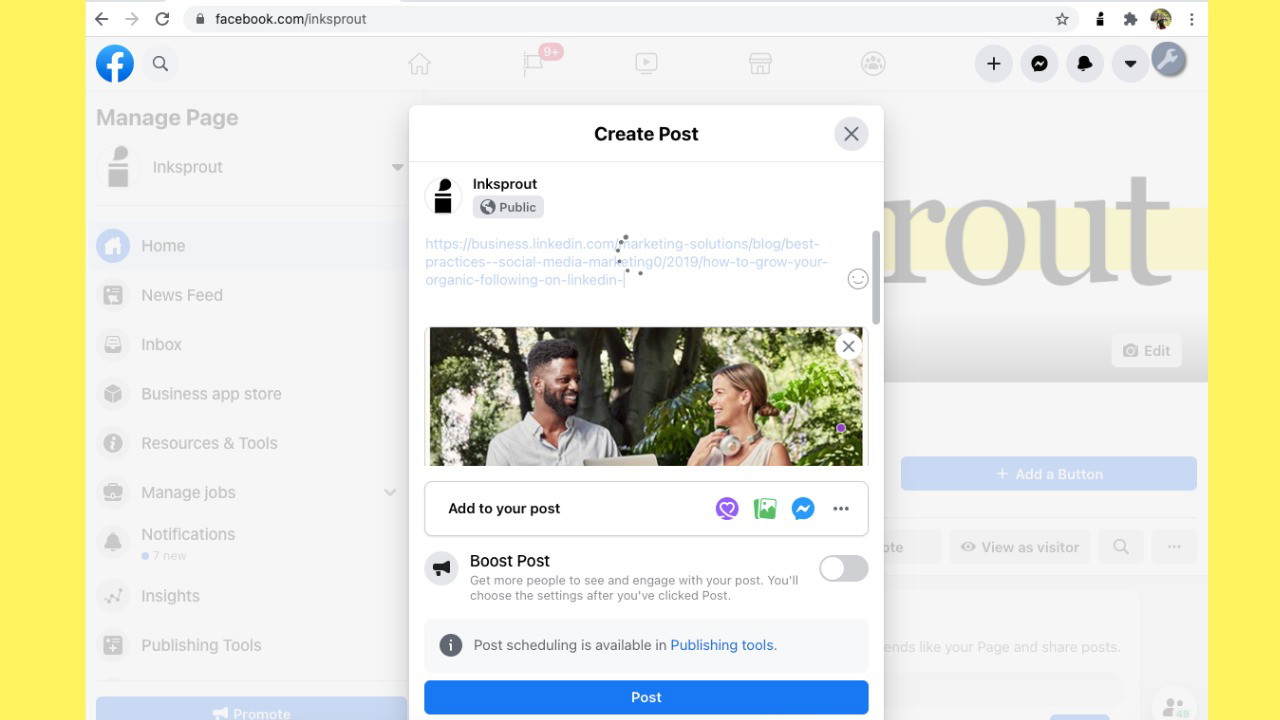Expand the Manage jobs section

click(x=390, y=492)
